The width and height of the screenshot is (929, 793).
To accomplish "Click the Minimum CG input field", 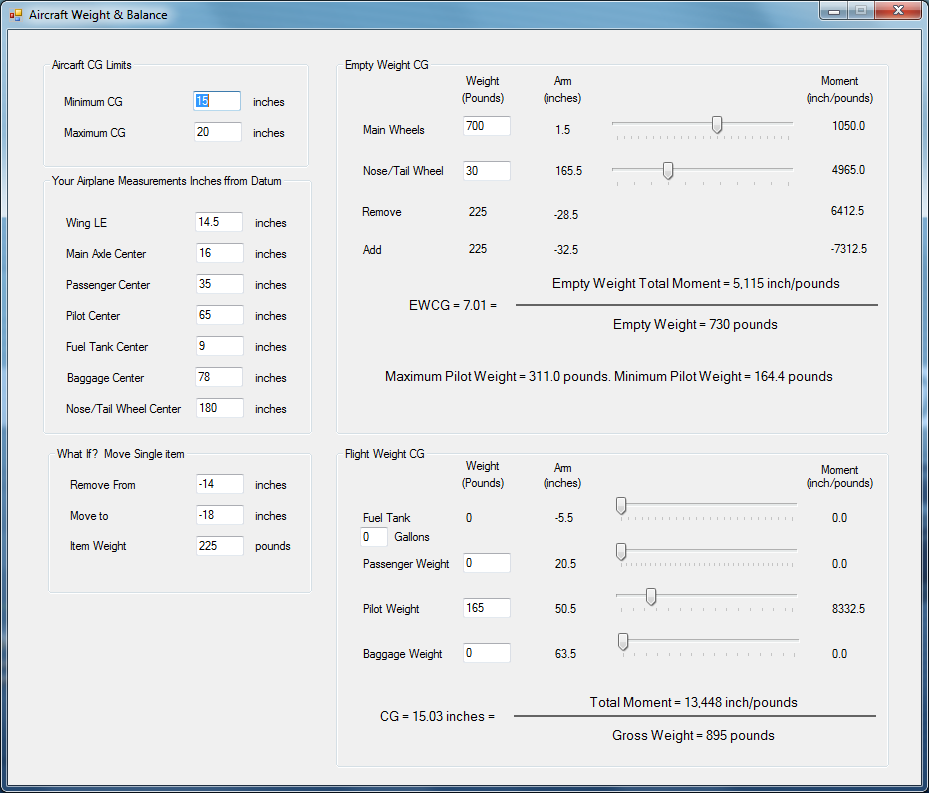I will click(217, 101).
